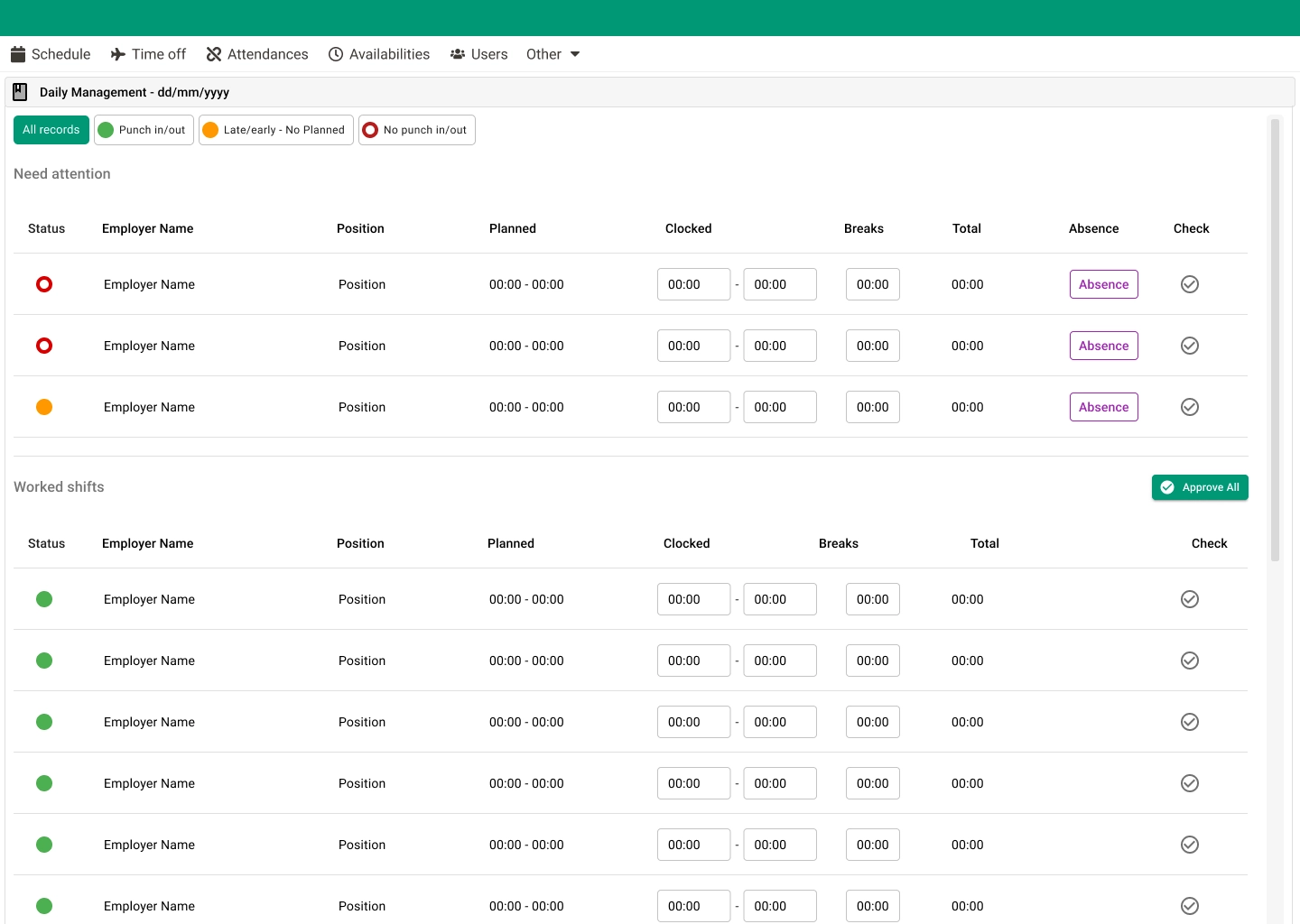The height and width of the screenshot is (924, 1300).
Task: Approve the first Worked shifts row checkmark
Action: (1189, 599)
